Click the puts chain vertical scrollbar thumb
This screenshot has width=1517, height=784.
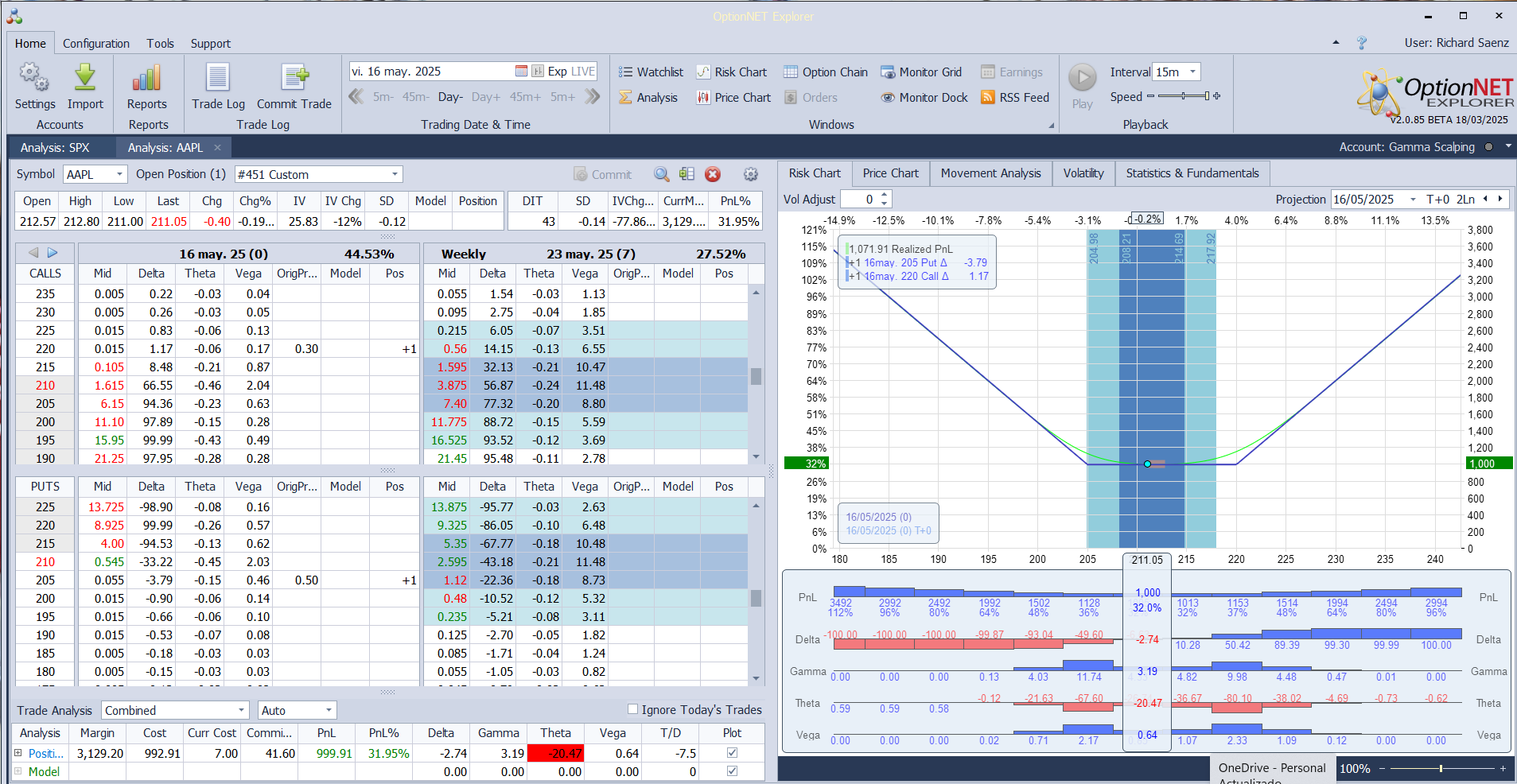(x=756, y=597)
